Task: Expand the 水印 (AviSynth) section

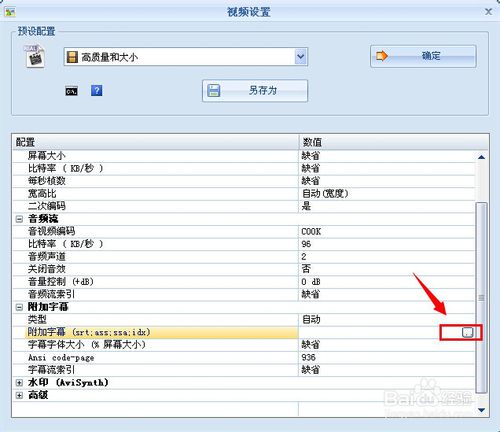Action: coord(20,383)
